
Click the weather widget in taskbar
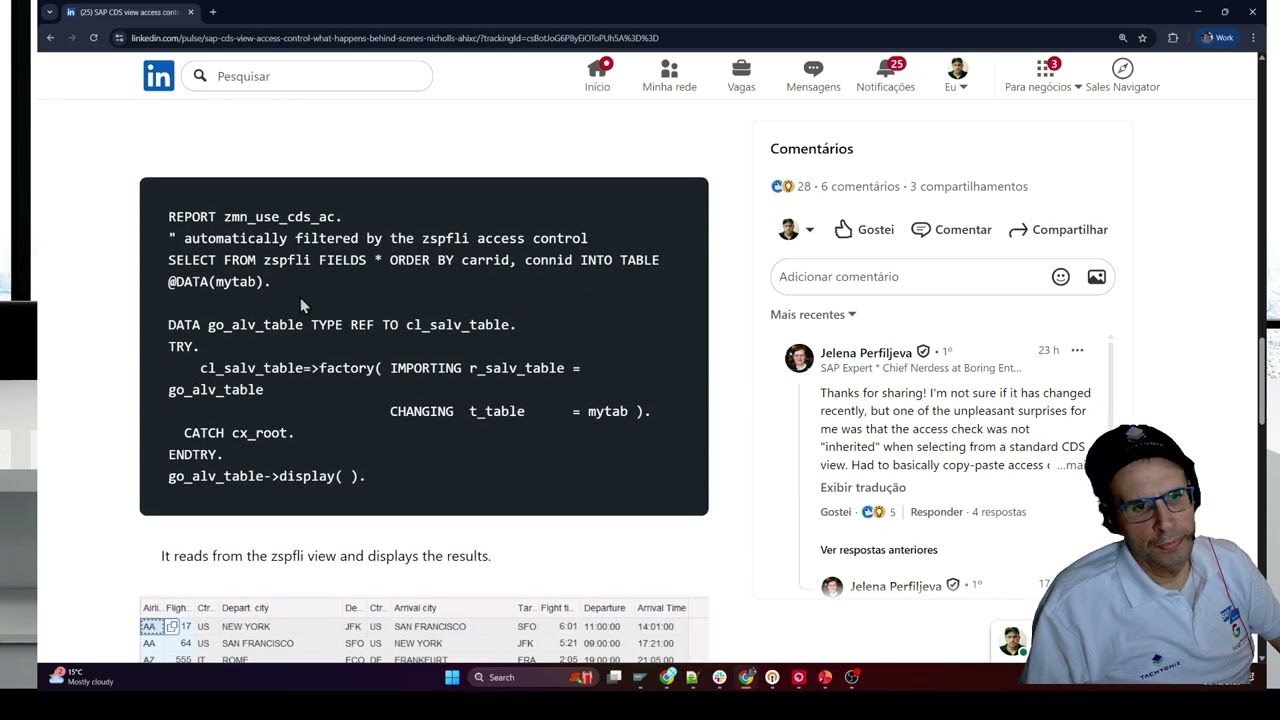[82, 677]
